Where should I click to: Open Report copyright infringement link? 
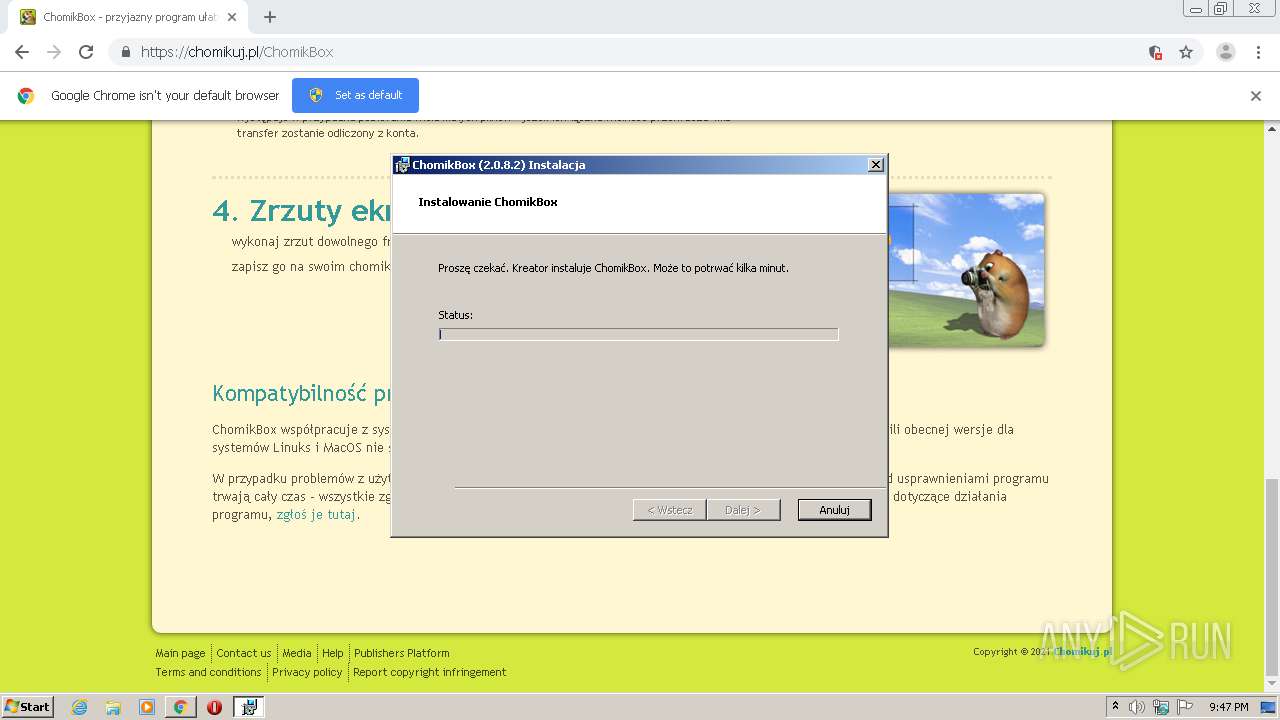(430, 672)
